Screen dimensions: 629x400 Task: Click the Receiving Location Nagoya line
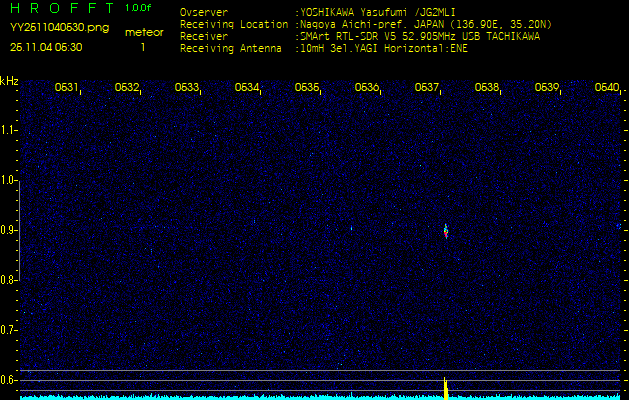coord(366,25)
